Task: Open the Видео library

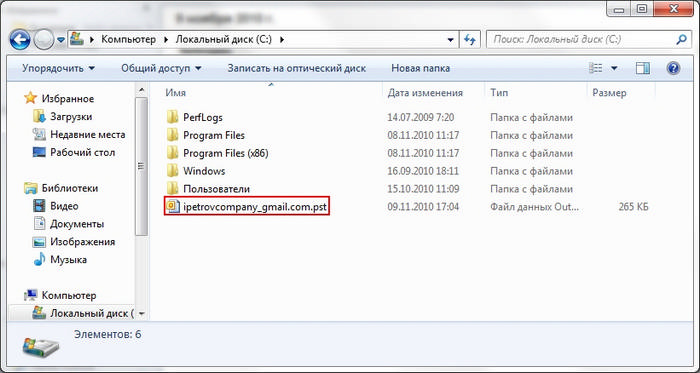Action: (x=64, y=206)
